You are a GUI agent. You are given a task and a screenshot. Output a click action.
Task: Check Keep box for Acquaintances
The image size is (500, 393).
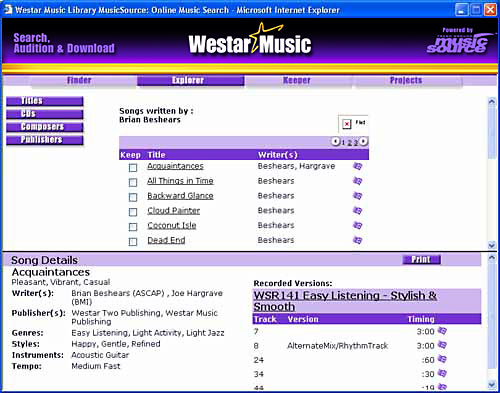pos(133,168)
